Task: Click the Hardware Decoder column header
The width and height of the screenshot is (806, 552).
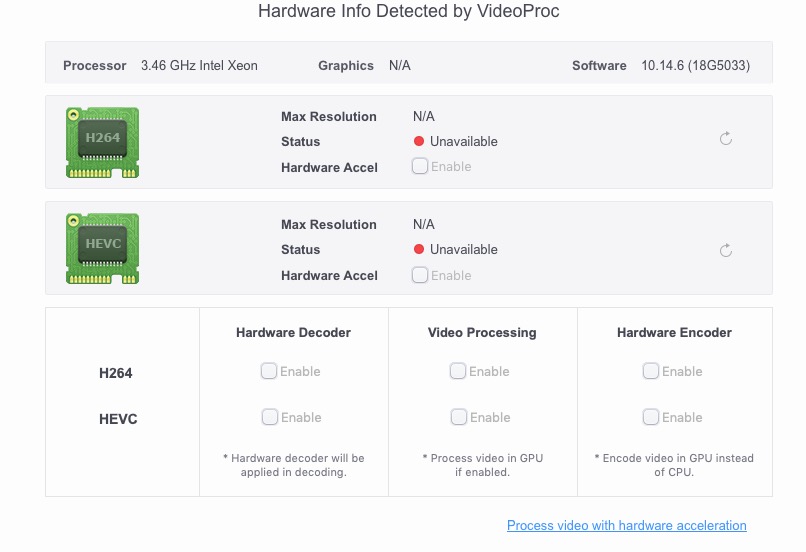Action: (x=293, y=332)
